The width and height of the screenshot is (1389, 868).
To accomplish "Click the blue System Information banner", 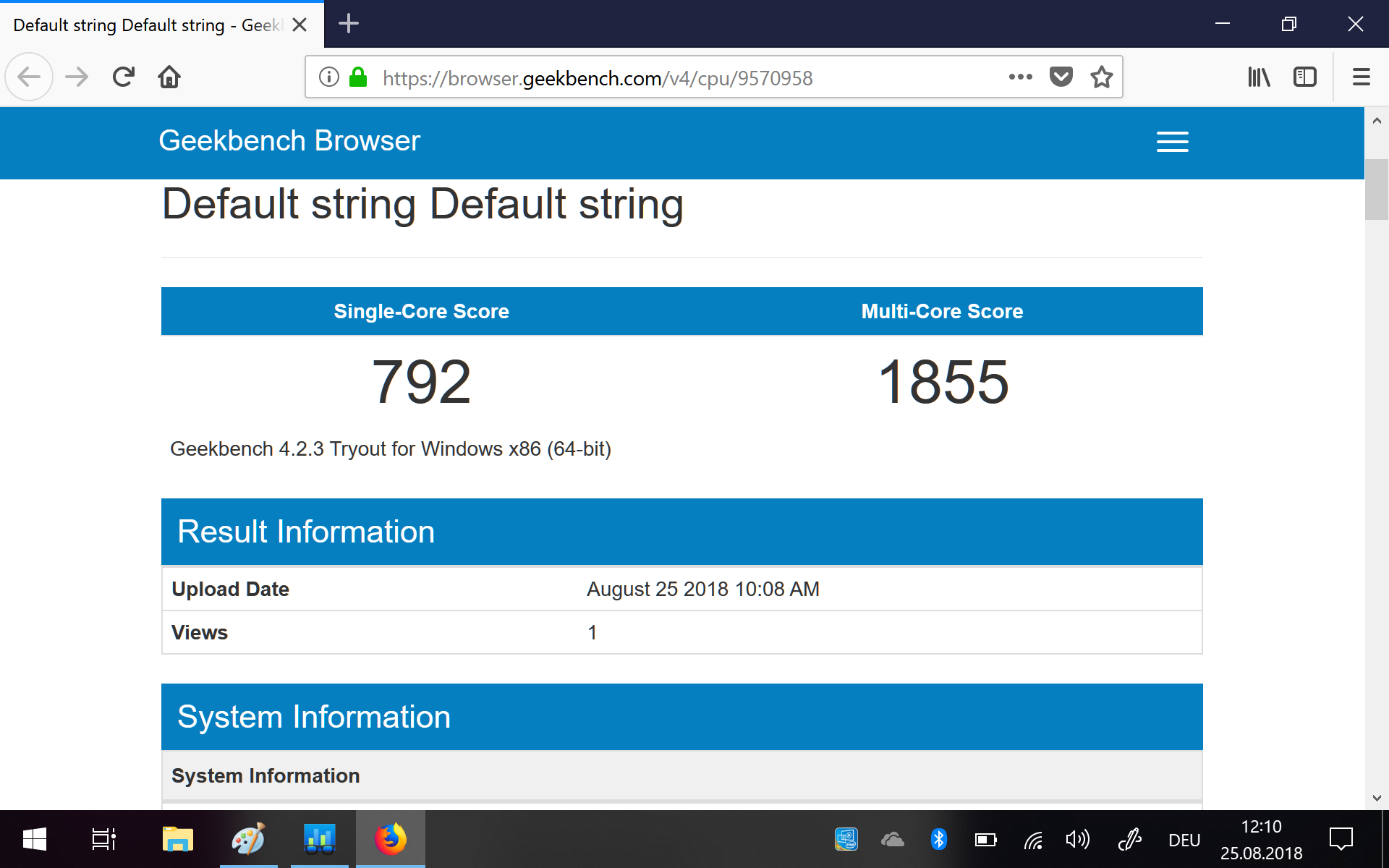I will pos(682,717).
